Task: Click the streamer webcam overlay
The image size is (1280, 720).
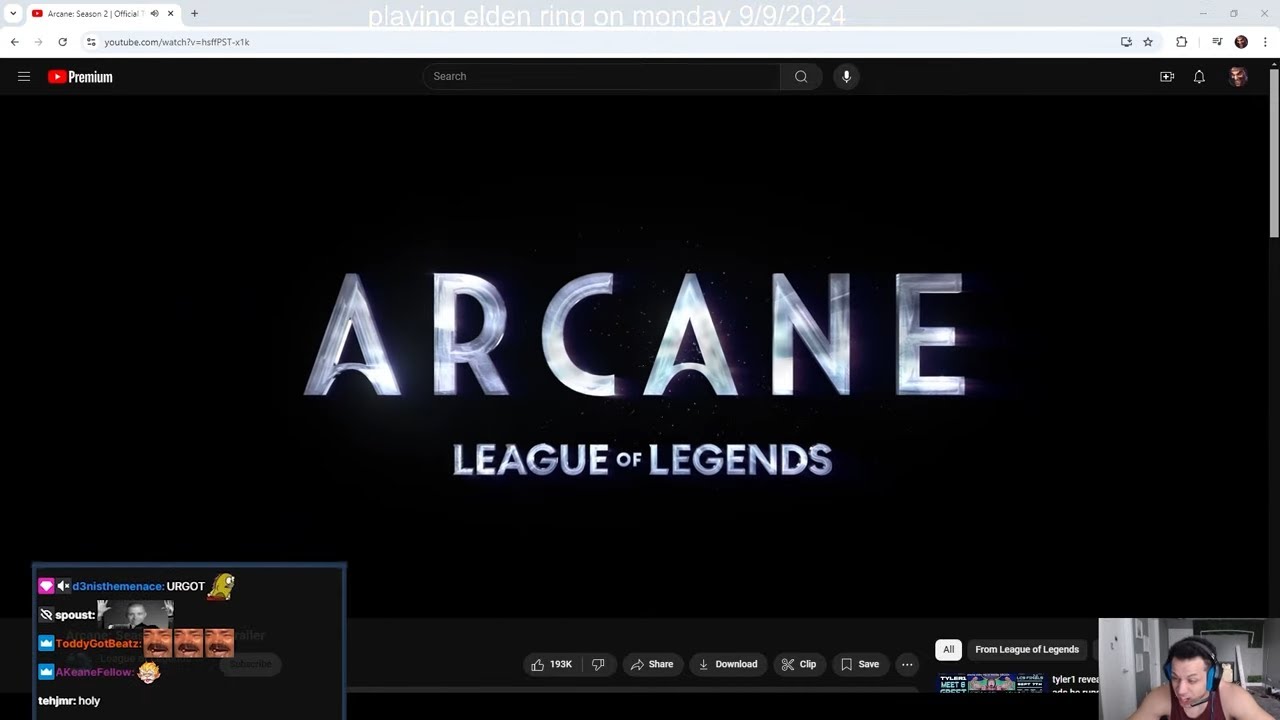Action: pyautogui.click(x=1189, y=669)
